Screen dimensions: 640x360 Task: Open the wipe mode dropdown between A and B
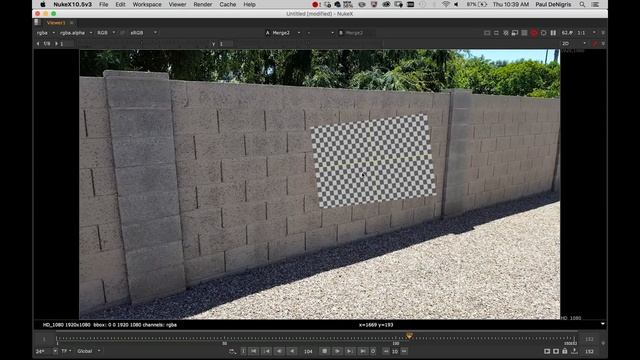point(320,33)
